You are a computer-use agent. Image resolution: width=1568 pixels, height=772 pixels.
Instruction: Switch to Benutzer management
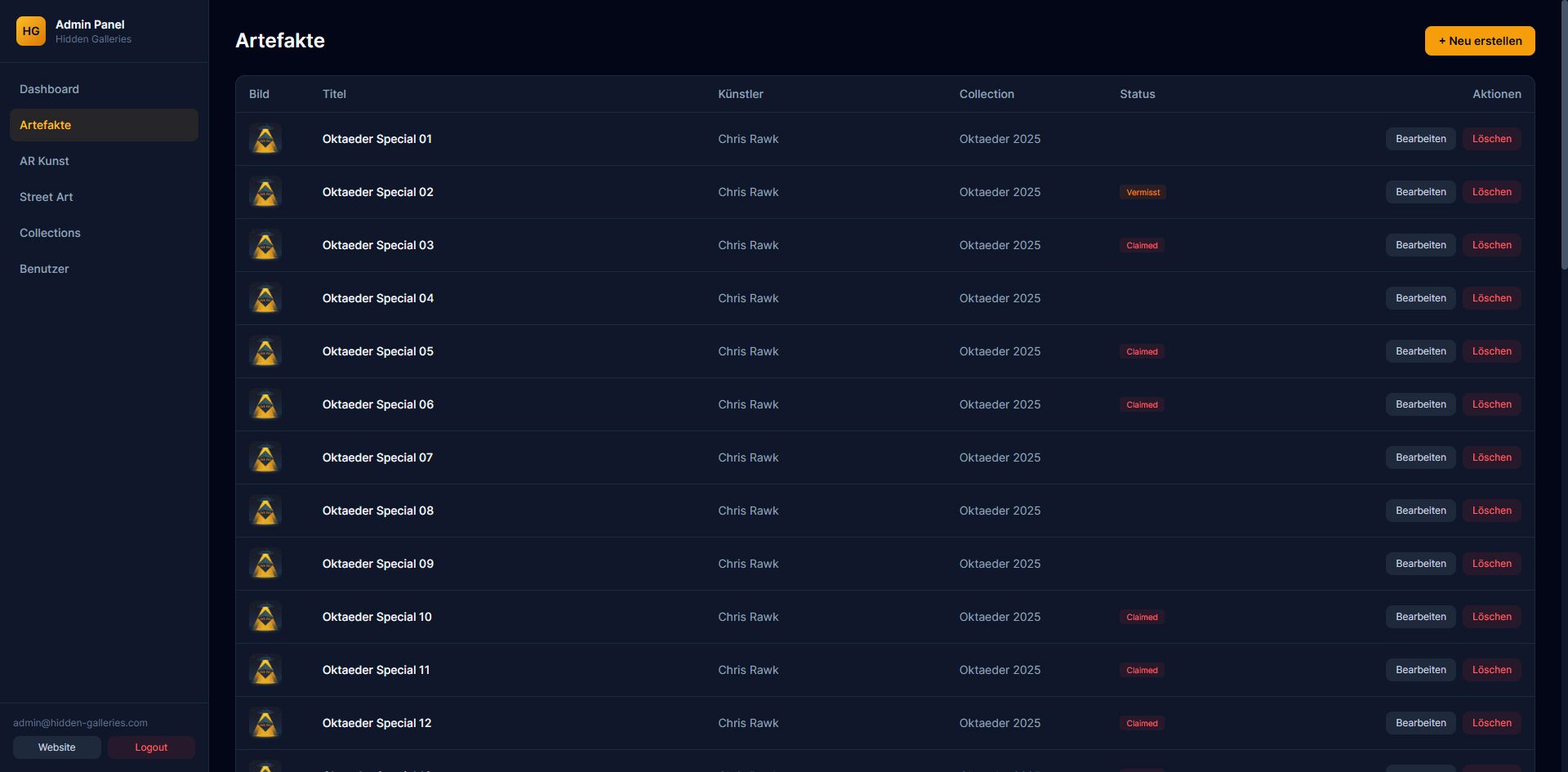tap(45, 269)
